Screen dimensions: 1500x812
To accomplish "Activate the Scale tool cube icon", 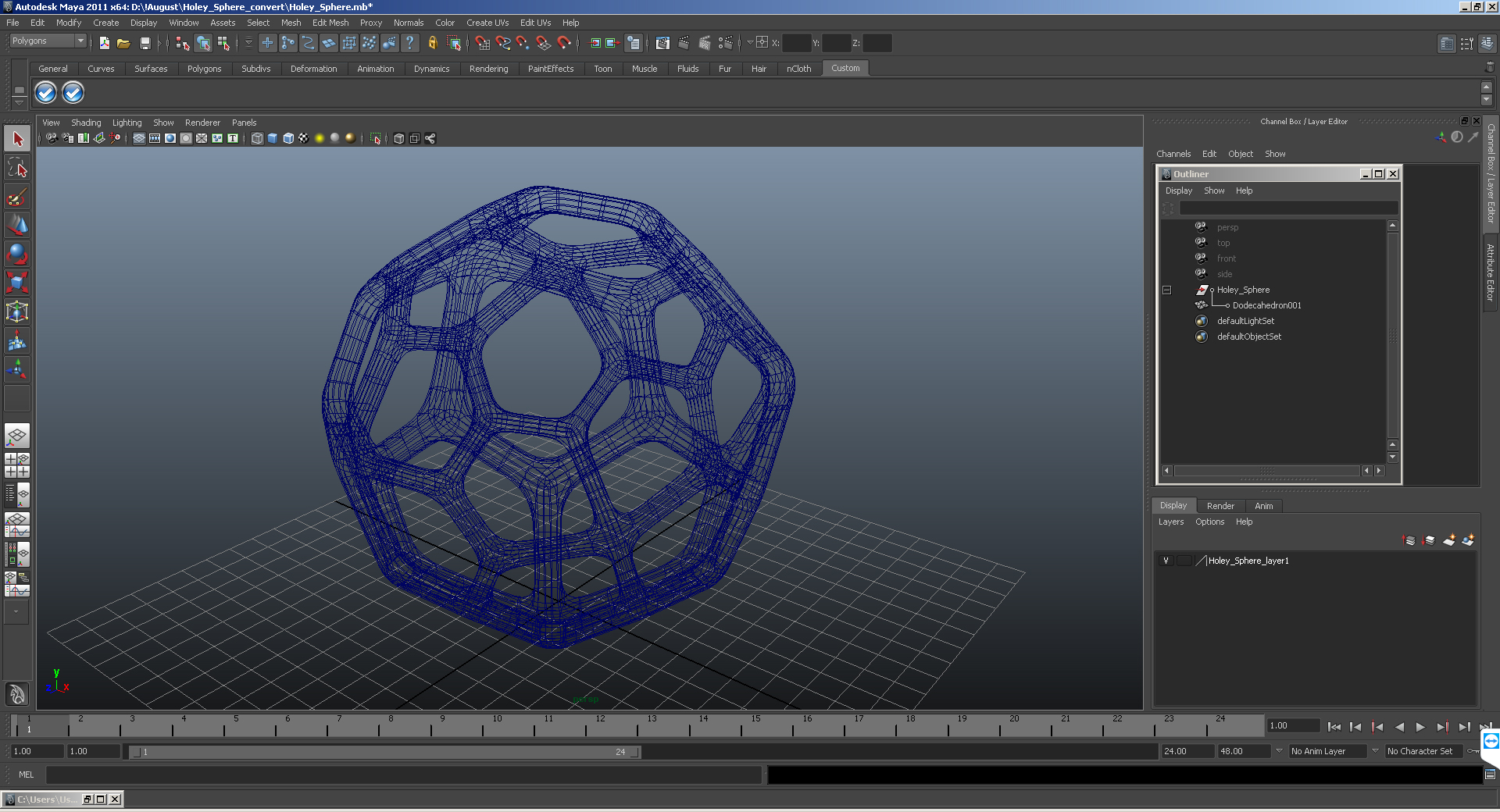I will pos(17,283).
